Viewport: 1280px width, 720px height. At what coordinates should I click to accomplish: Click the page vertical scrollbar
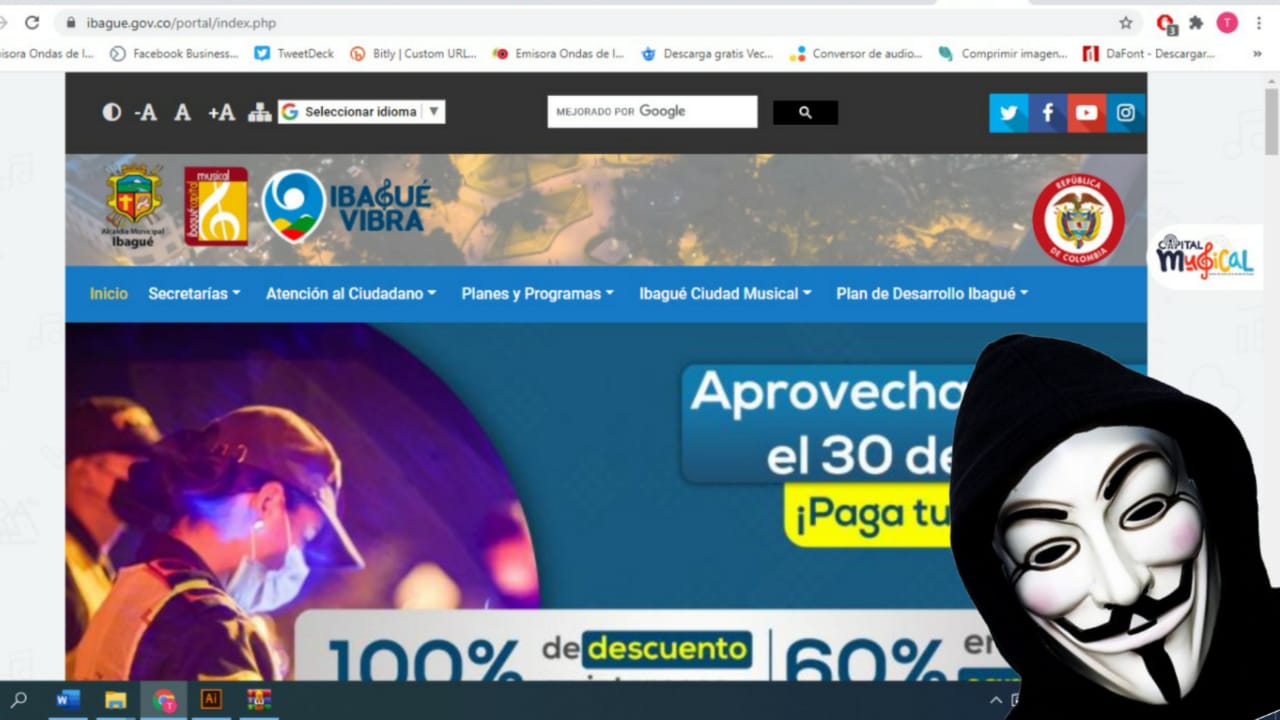click(1272, 120)
